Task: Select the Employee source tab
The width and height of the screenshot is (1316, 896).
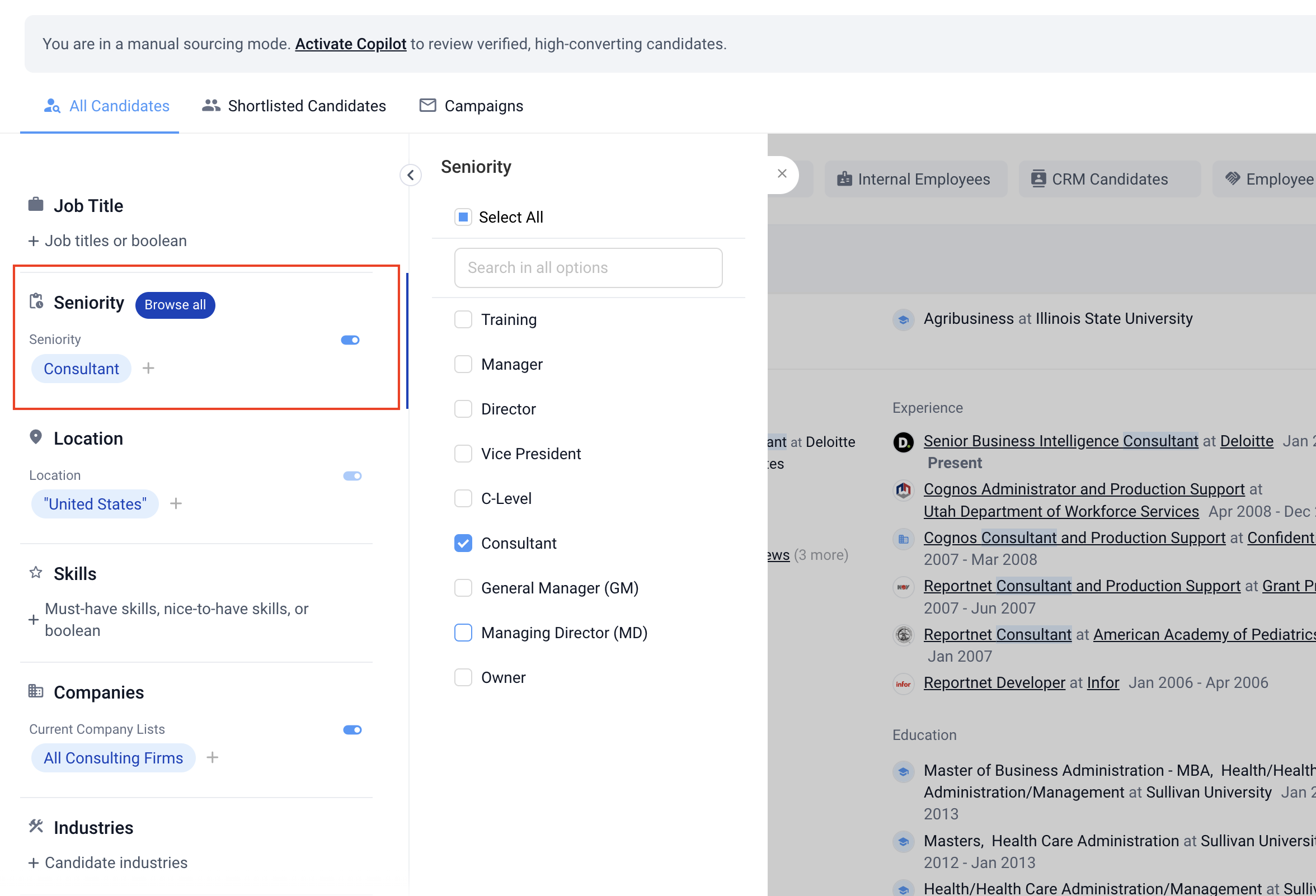Action: click(1265, 180)
